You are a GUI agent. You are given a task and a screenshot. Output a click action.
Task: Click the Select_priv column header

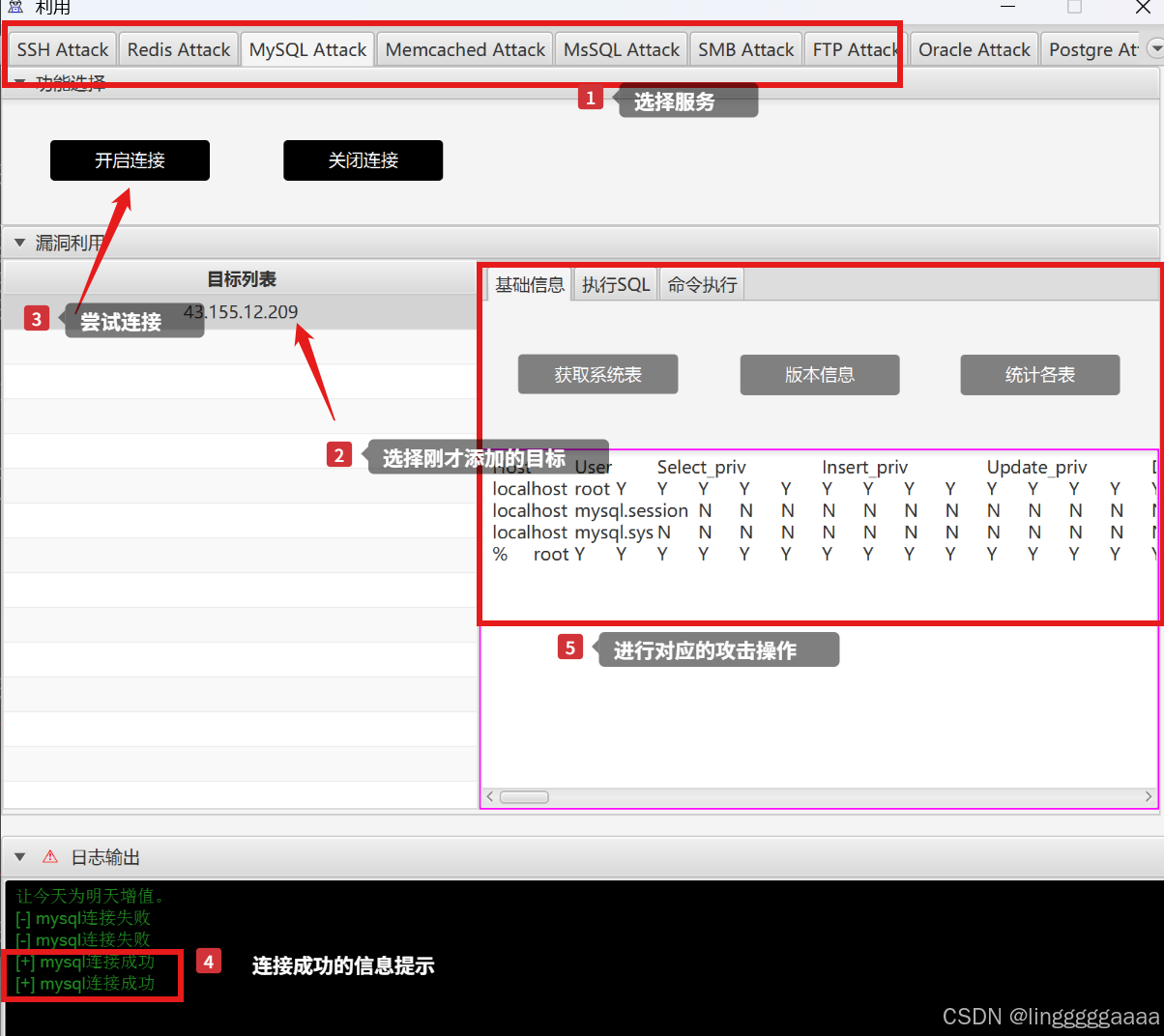tap(701, 468)
